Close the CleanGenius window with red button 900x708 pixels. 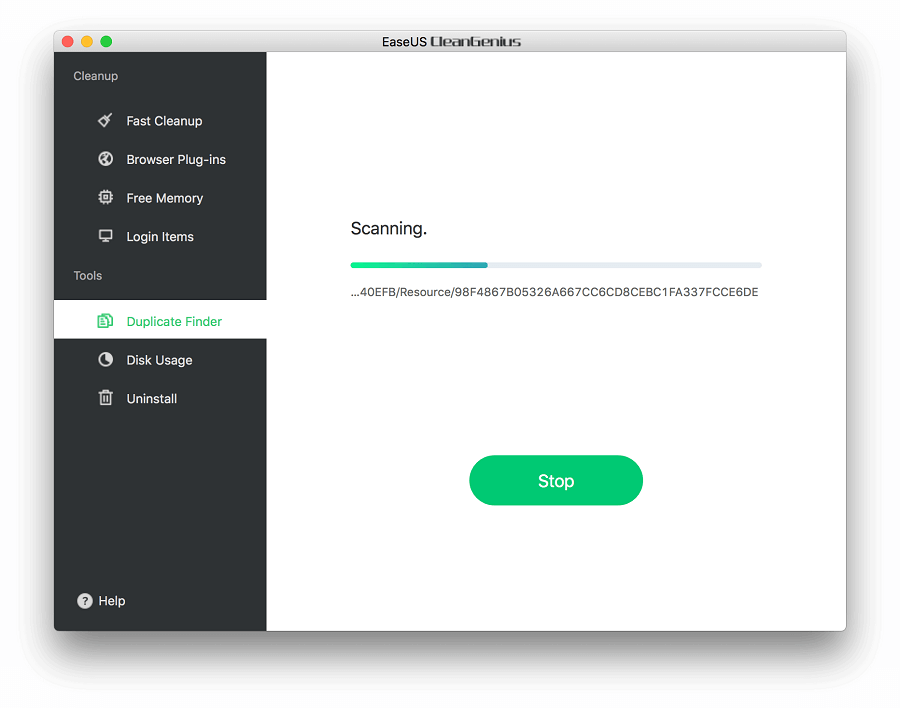point(68,41)
